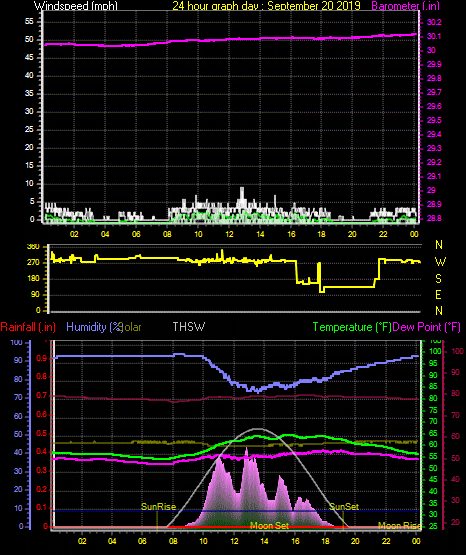
Task: Click the E compass label on wind direction chart
Action: point(438,294)
